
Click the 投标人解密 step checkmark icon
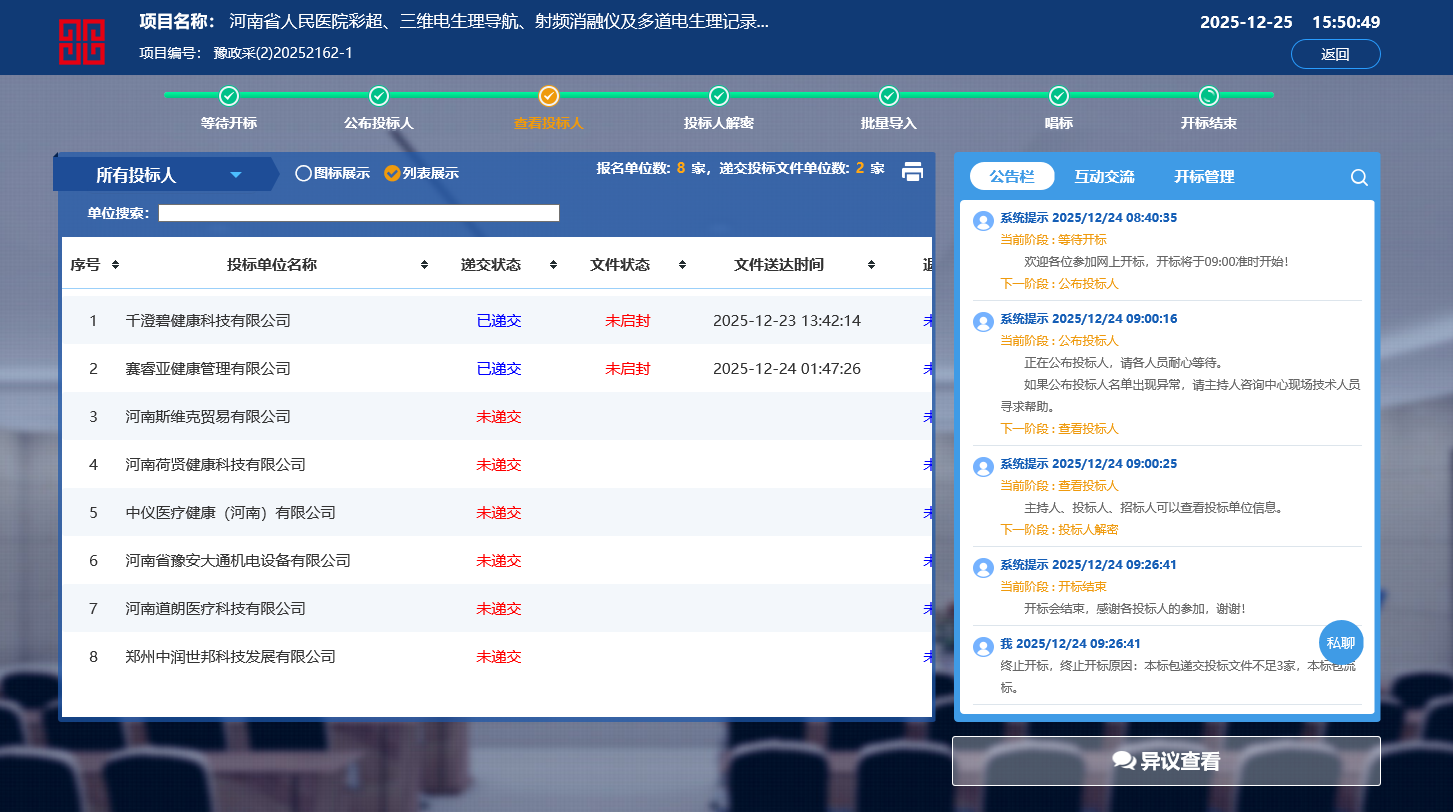[x=719, y=96]
